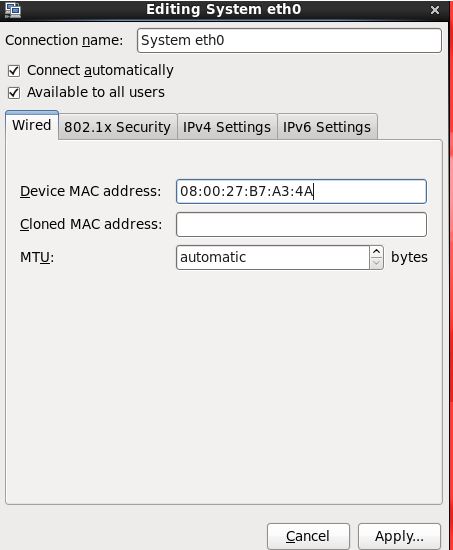This screenshot has height=550, width=453.
Task: Uncheck Available to all users
Action: (14, 93)
